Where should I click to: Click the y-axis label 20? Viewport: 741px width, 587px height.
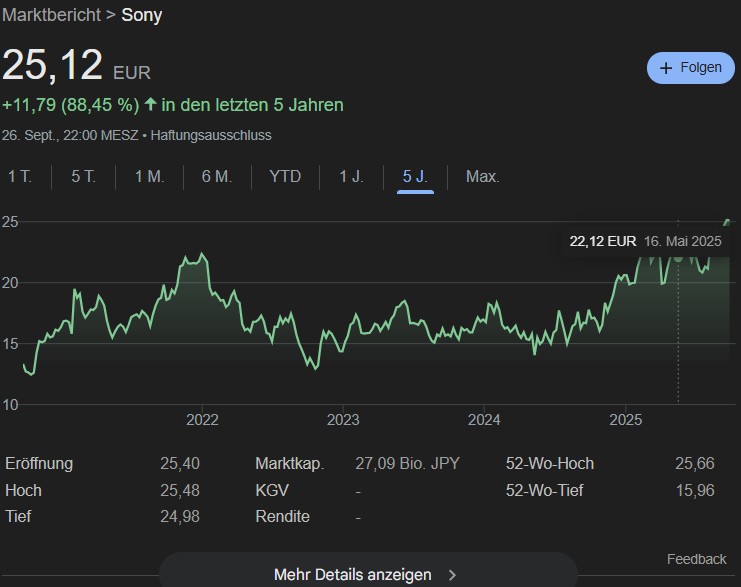pyautogui.click(x=10, y=283)
